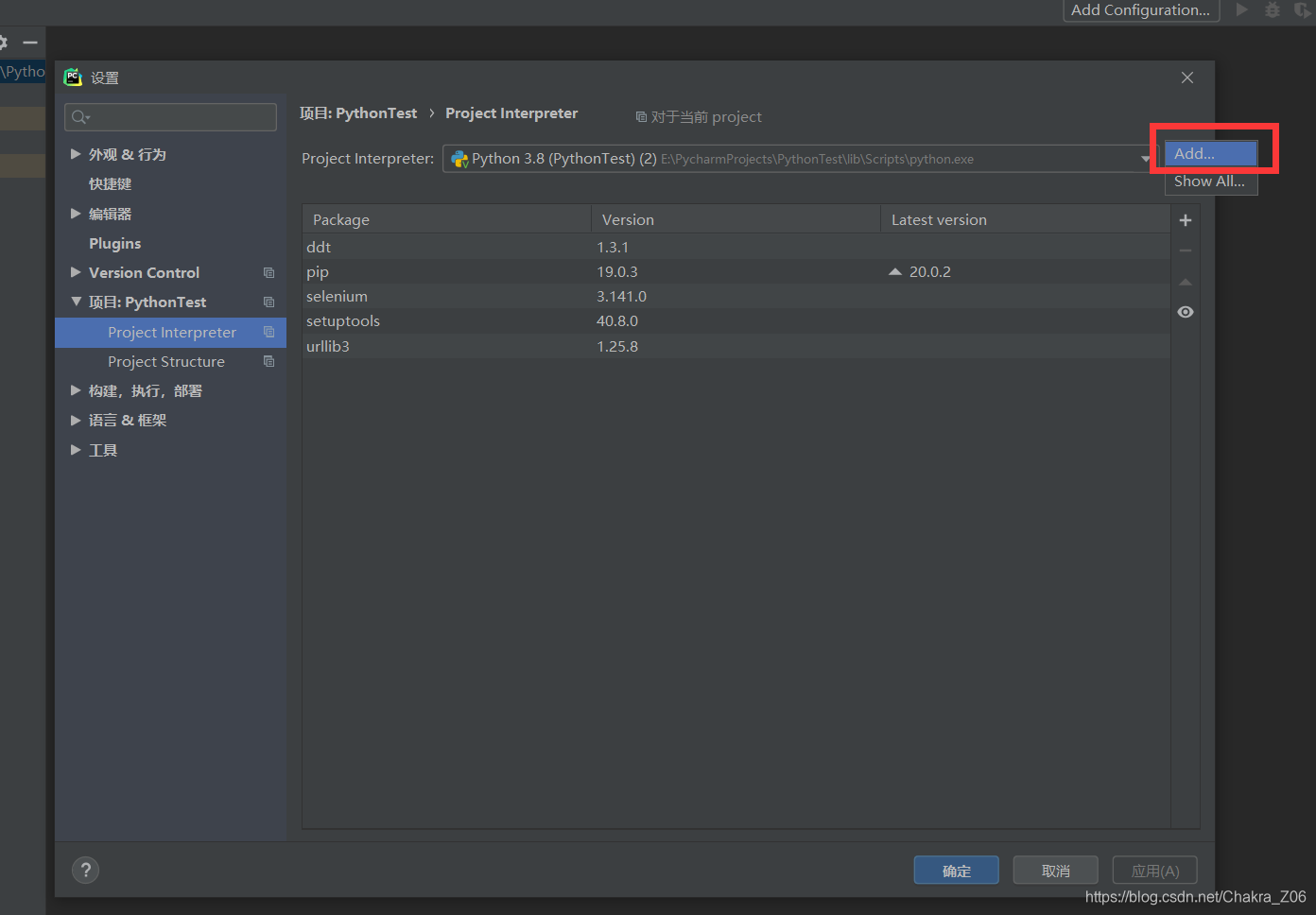Sort by Version column header
The image size is (1316, 915).
point(736,219)
